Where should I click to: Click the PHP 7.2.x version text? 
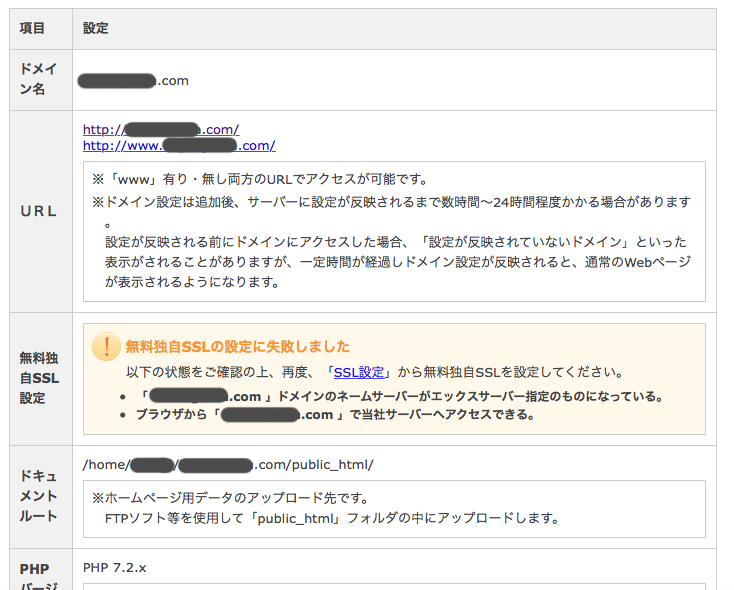pyautogui.click(x=115, y=567)
